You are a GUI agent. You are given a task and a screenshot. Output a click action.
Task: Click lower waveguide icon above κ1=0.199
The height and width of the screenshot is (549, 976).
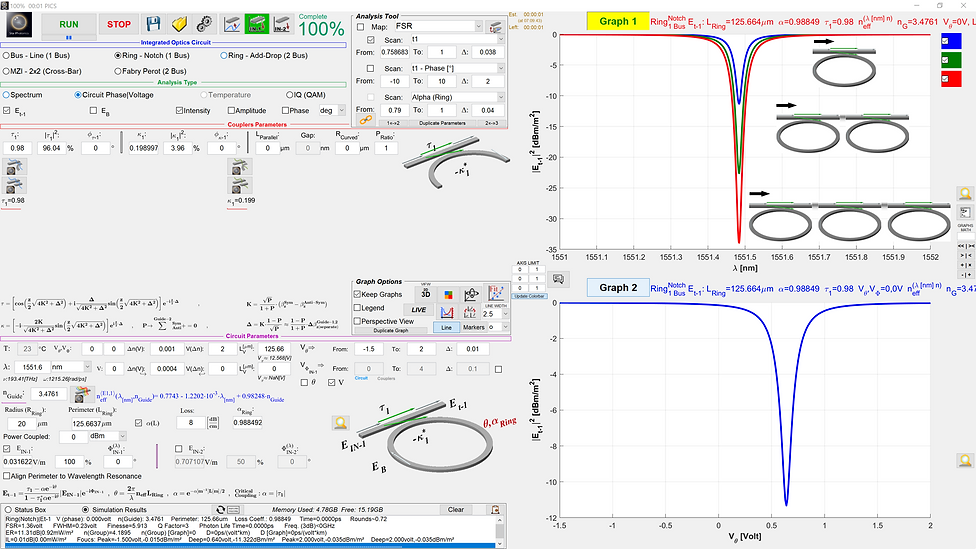(x=238, y=185)
